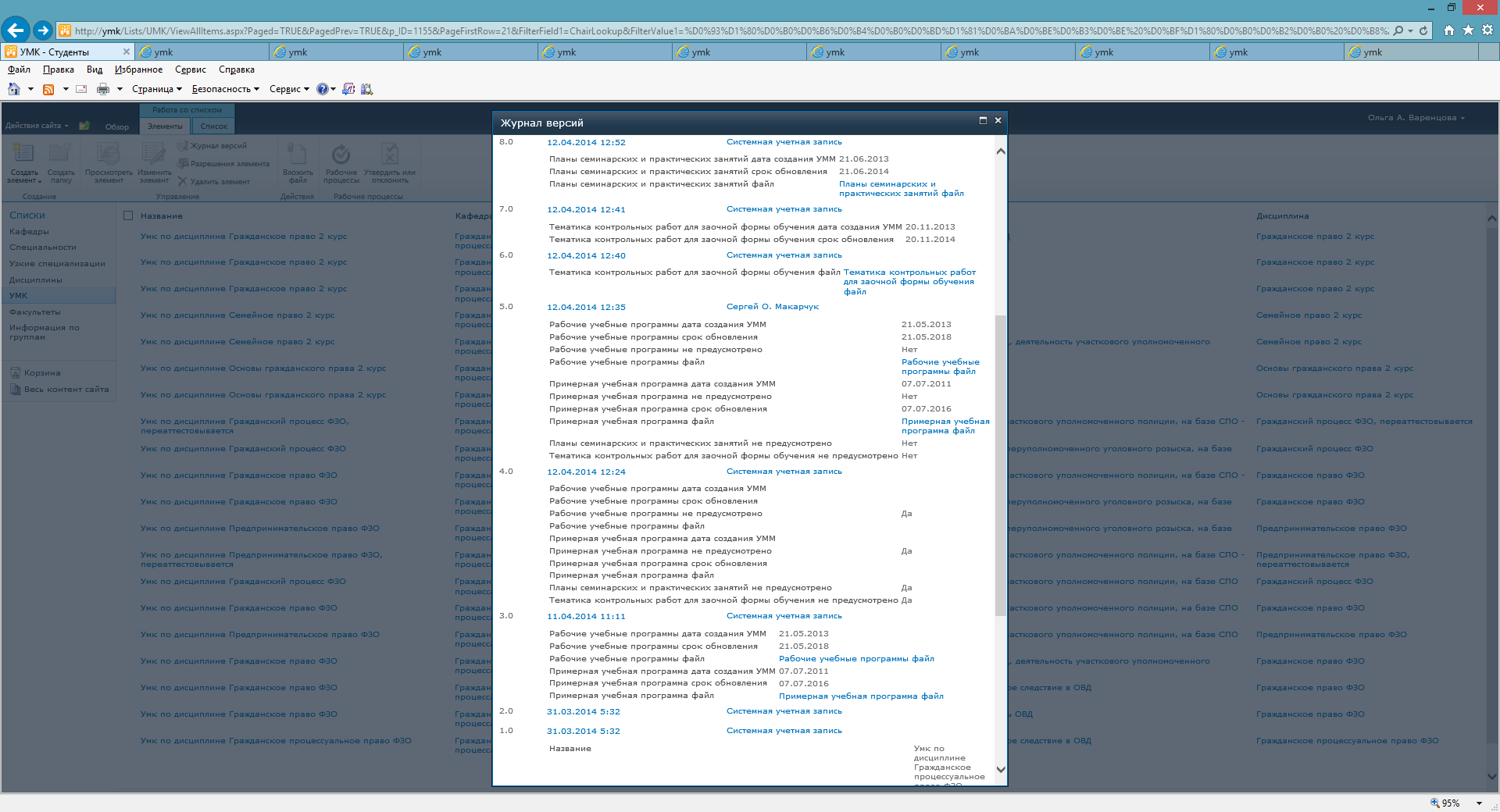Close the Журнал версий dialog
Image resolution: width=1500 pixels, height=812 pixels.
998,120
